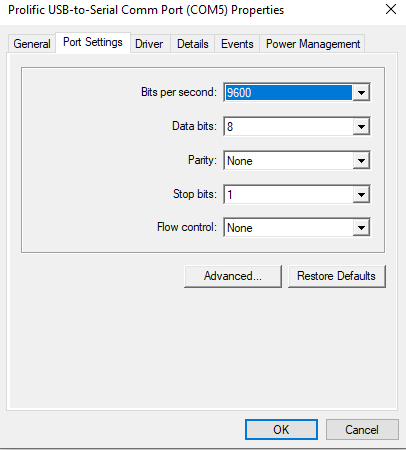Screen dimensions: 406x450
Task: Expand the Stop bits dropdown arrow
Action: point(361,194)
